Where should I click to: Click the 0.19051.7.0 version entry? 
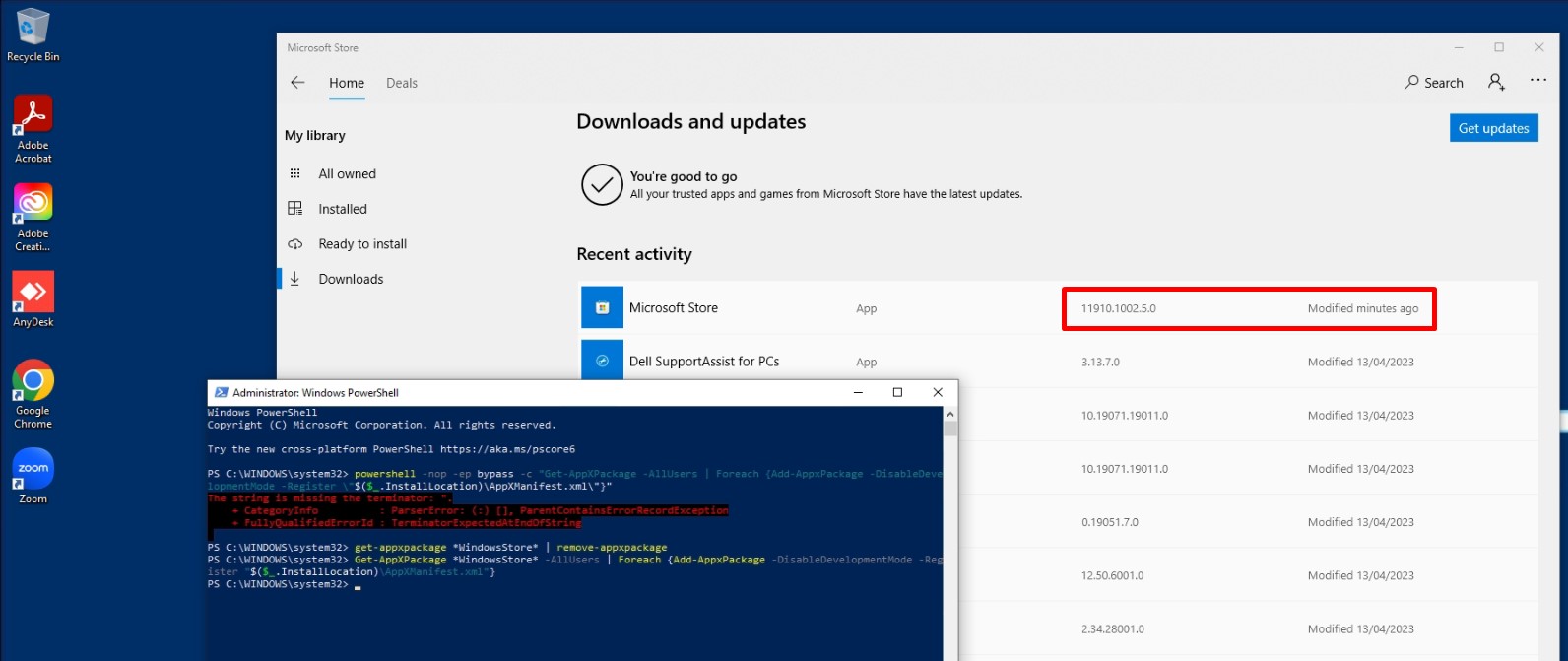[x=1109, y=522]
